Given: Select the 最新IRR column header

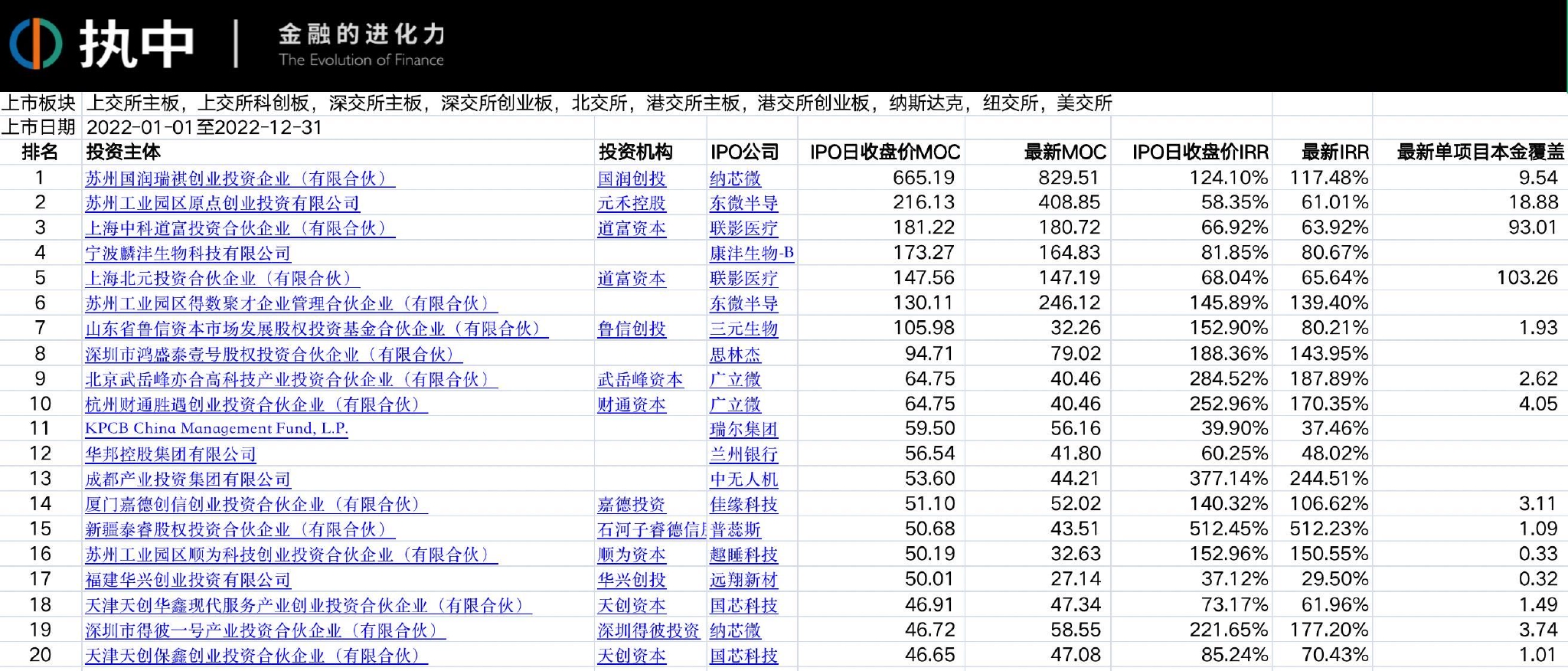Looking at the screenshot, I should [x=1335, y=152].
